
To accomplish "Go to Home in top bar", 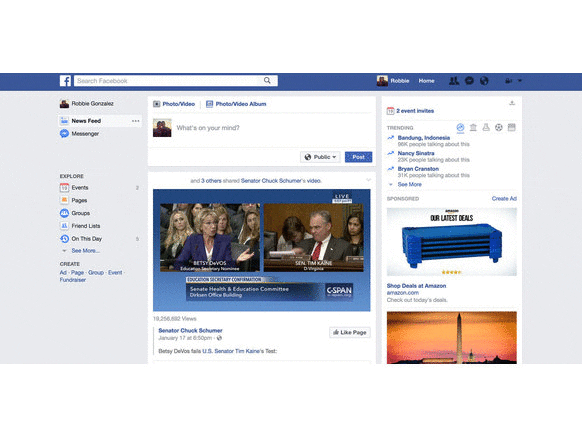I will coord(426,81).
